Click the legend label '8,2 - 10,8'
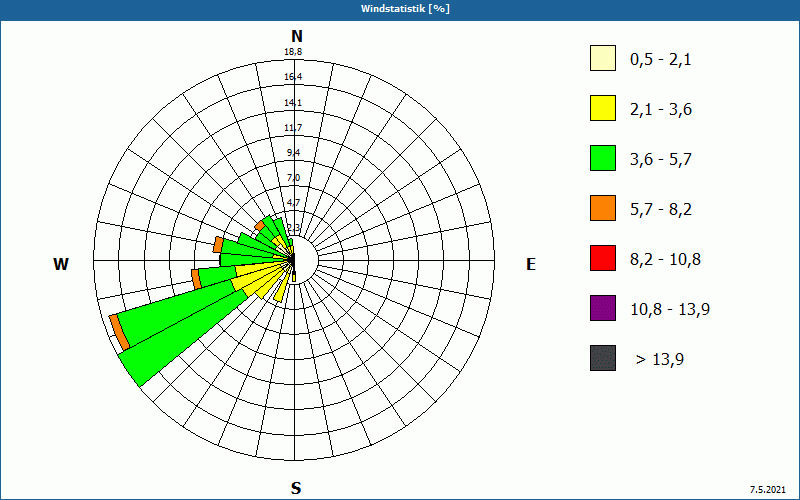This screenshot has height=500, width=800. coord(665,260)
